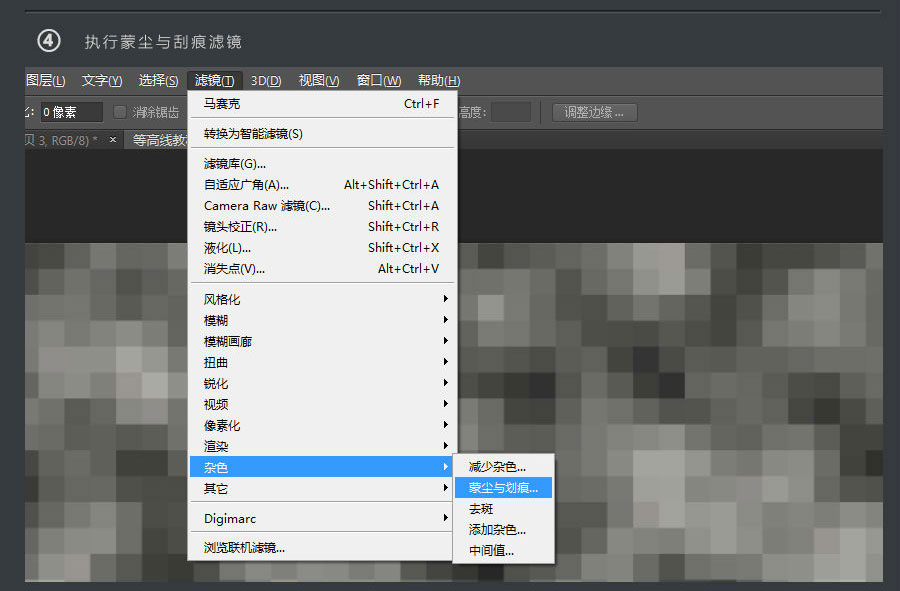Open the 帮助(H) menu

coord(439,80)
